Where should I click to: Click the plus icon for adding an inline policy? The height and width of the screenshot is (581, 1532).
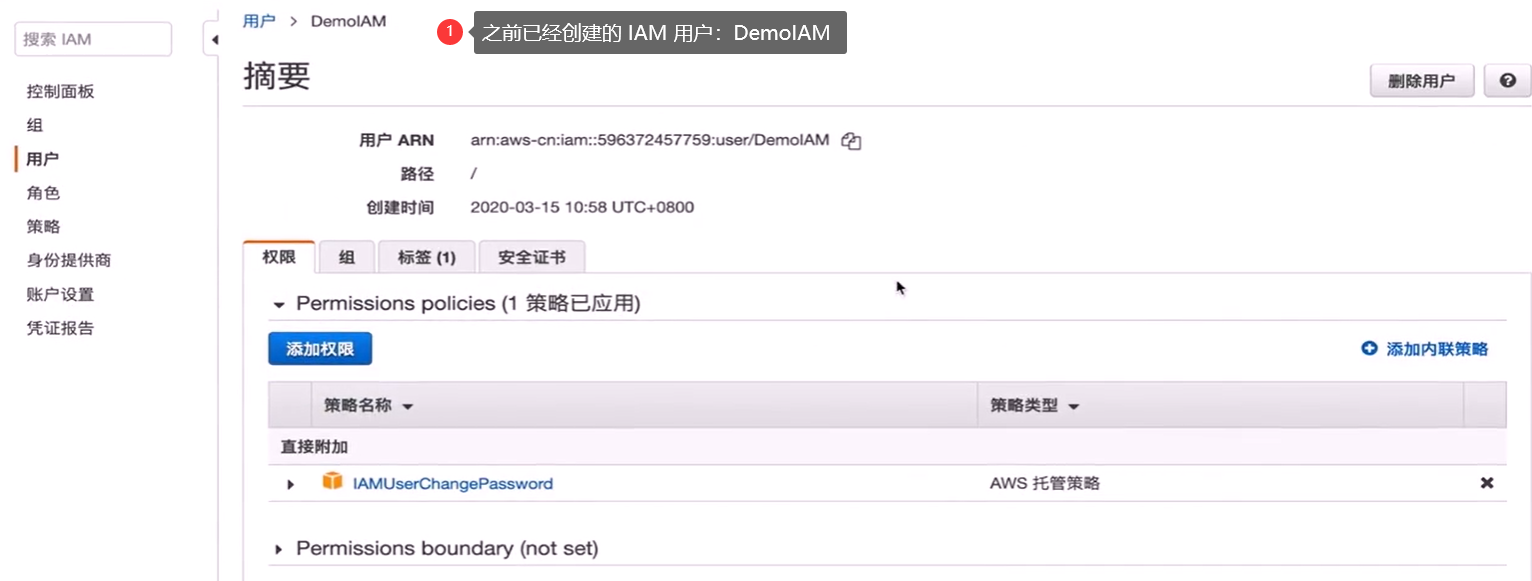click(1369, 349)
